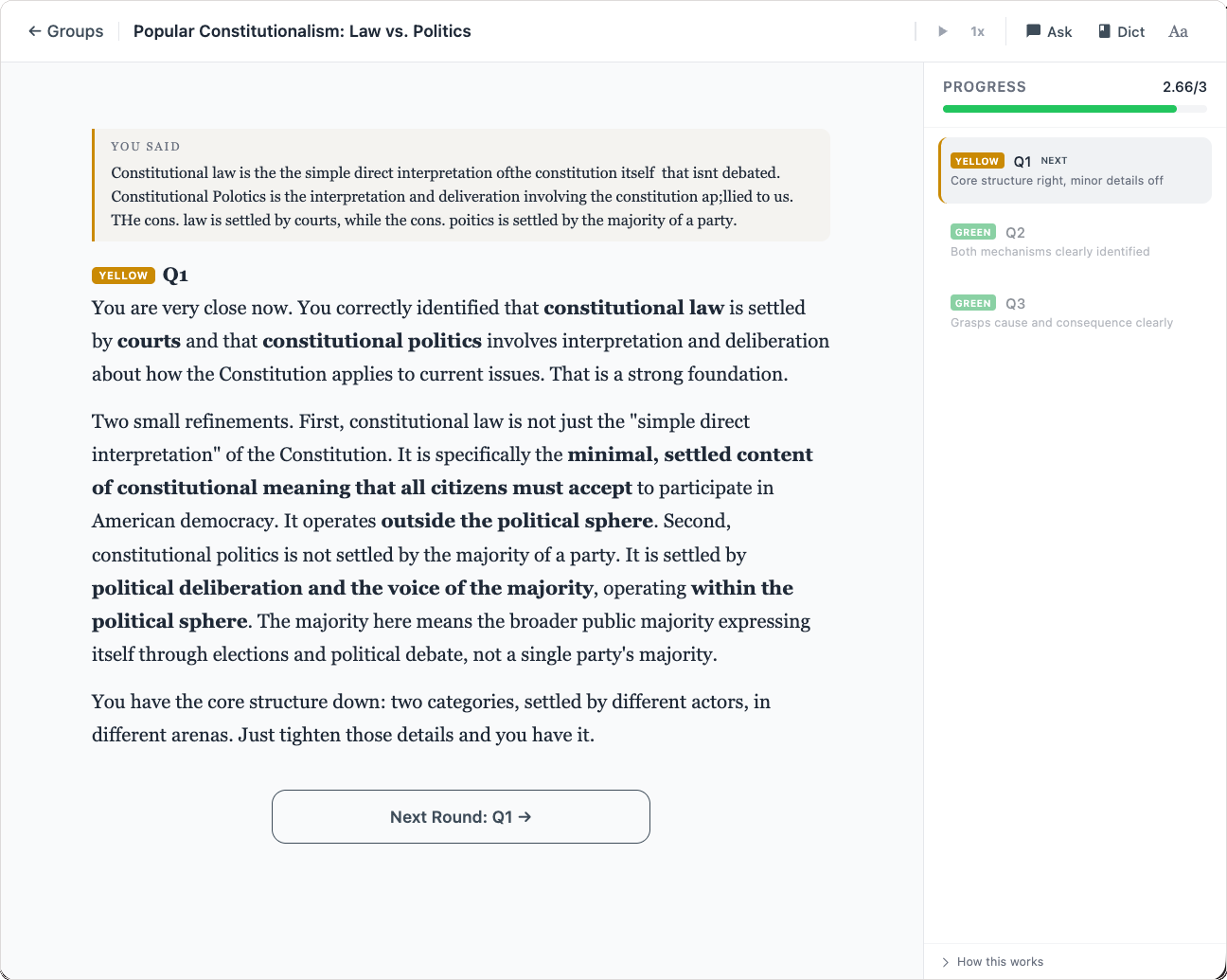Click the YELLOW badge beside Q1 heading
This screenshot has width=1227, height=980.
pos(123,276)
